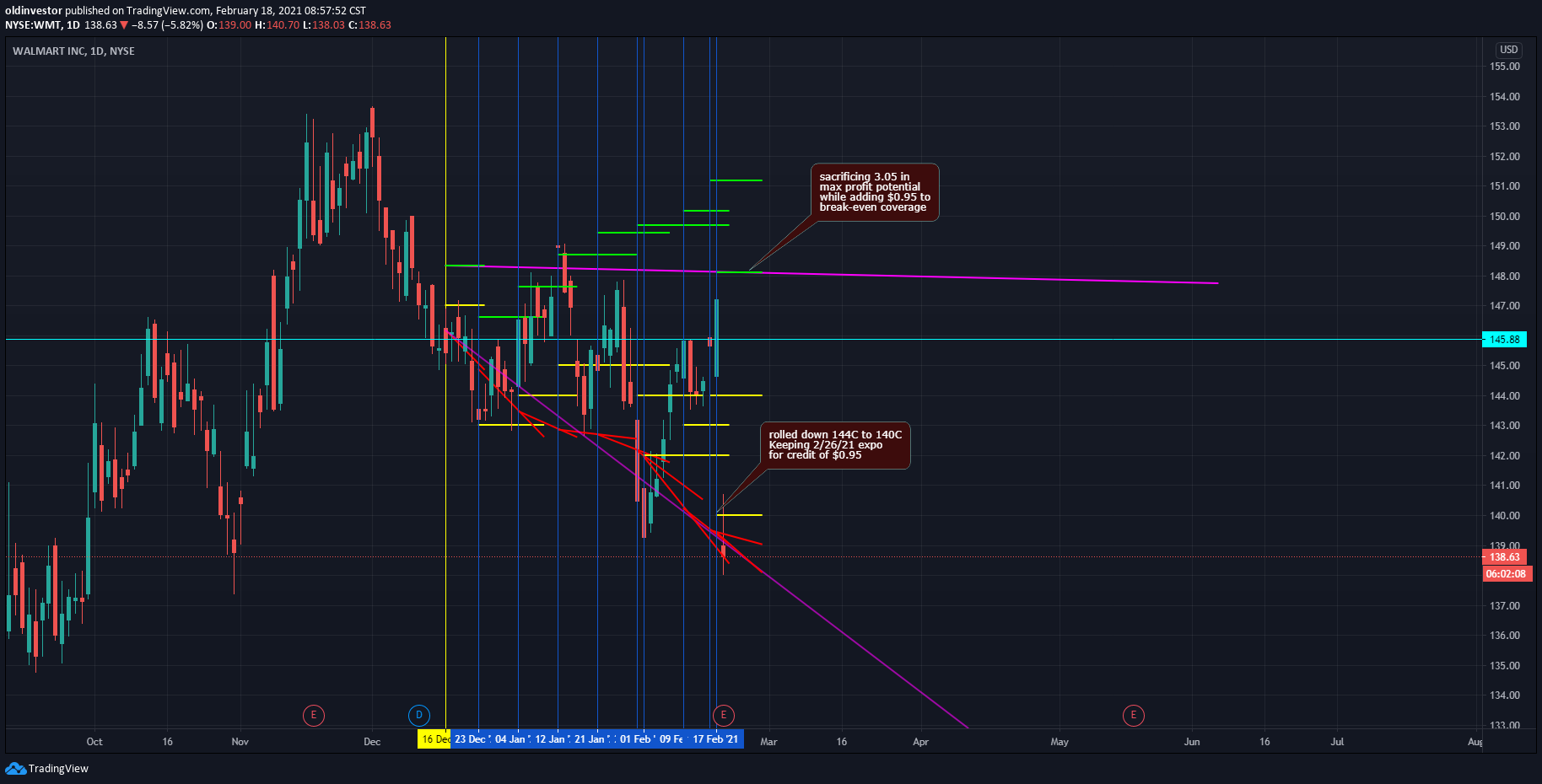Click the L:138.03 low value in header
The width and height of the screenshot is (1542, 784).
point(324,25)
